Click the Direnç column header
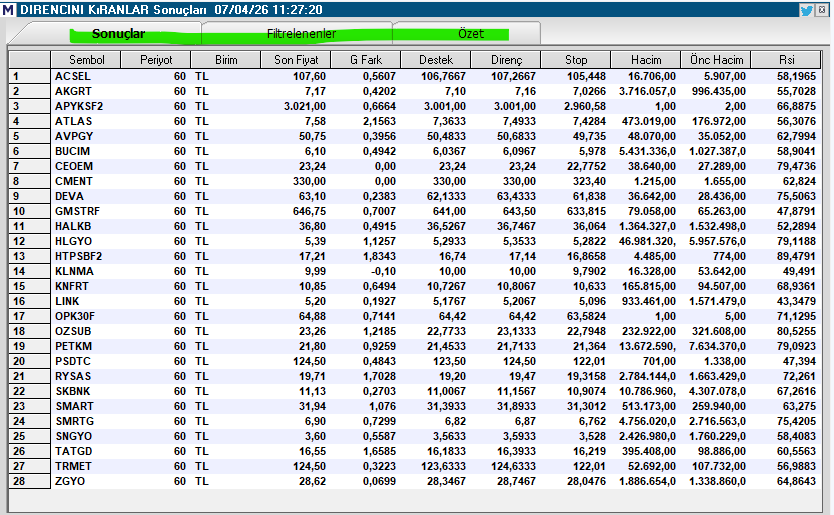The width and height of the screenshot is (834, 515). [506, 60]
